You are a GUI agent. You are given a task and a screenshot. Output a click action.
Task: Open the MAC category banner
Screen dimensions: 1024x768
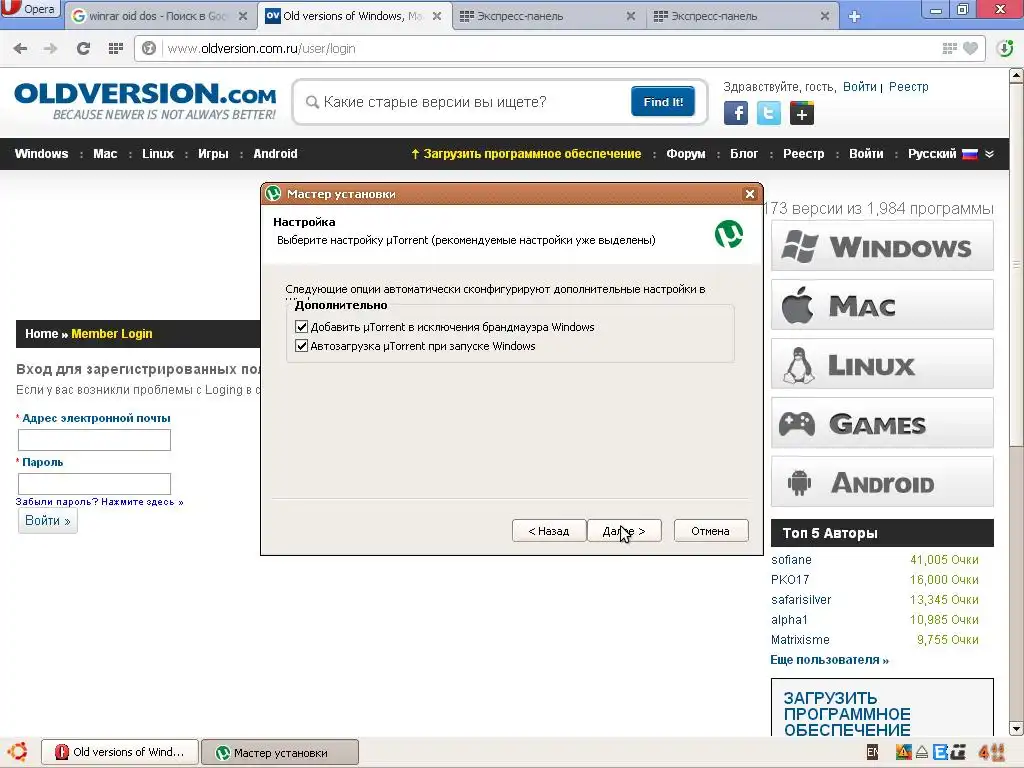click(882, 305)
